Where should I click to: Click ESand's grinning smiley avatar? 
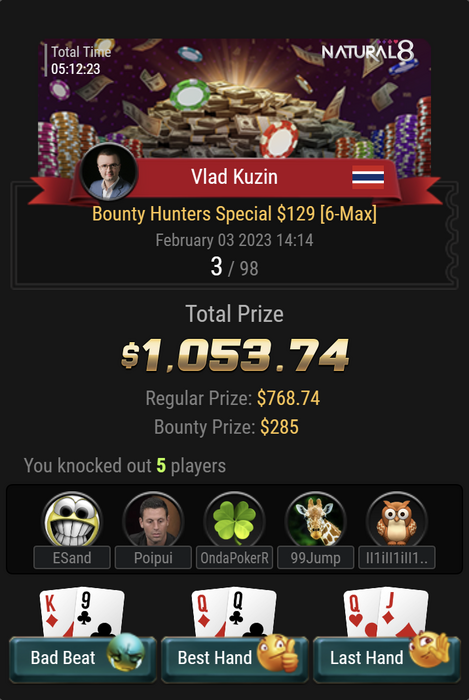pos(72,520)
